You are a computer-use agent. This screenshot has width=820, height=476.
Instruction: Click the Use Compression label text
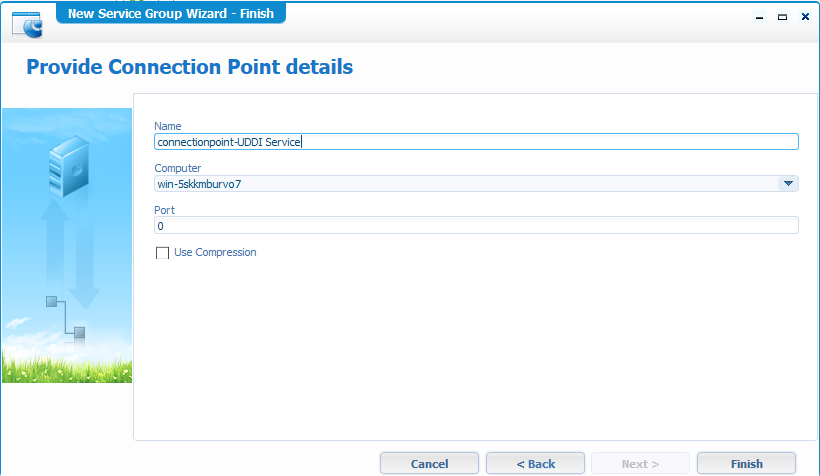point(215,253)
